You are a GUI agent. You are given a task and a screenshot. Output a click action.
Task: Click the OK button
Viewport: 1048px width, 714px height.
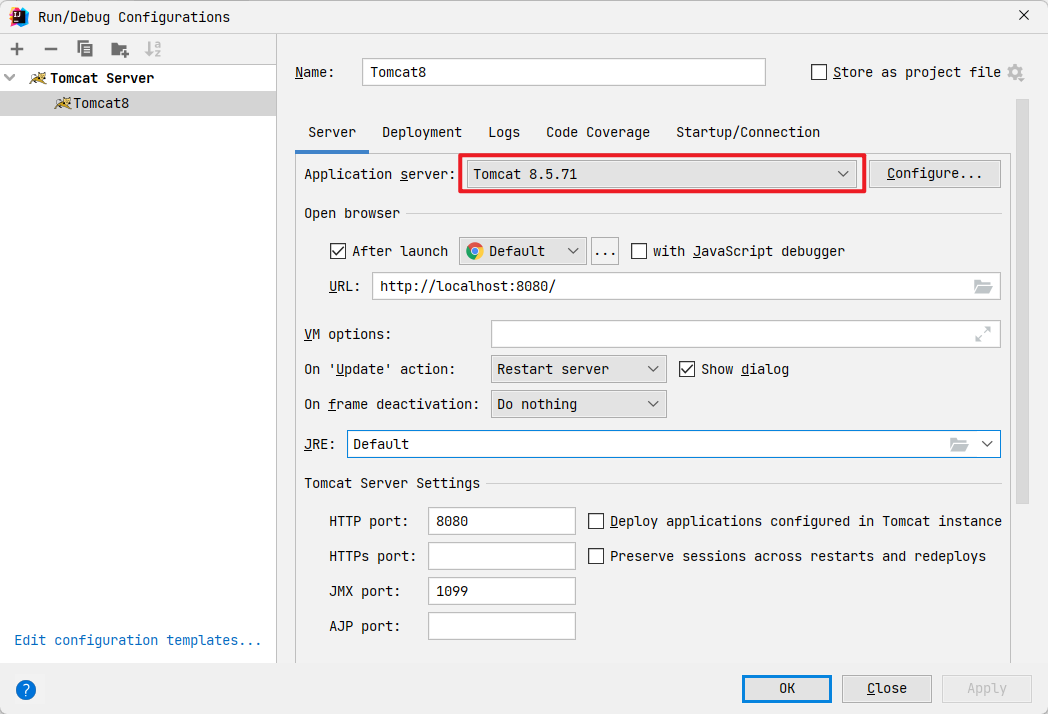[x=787, y=689]
